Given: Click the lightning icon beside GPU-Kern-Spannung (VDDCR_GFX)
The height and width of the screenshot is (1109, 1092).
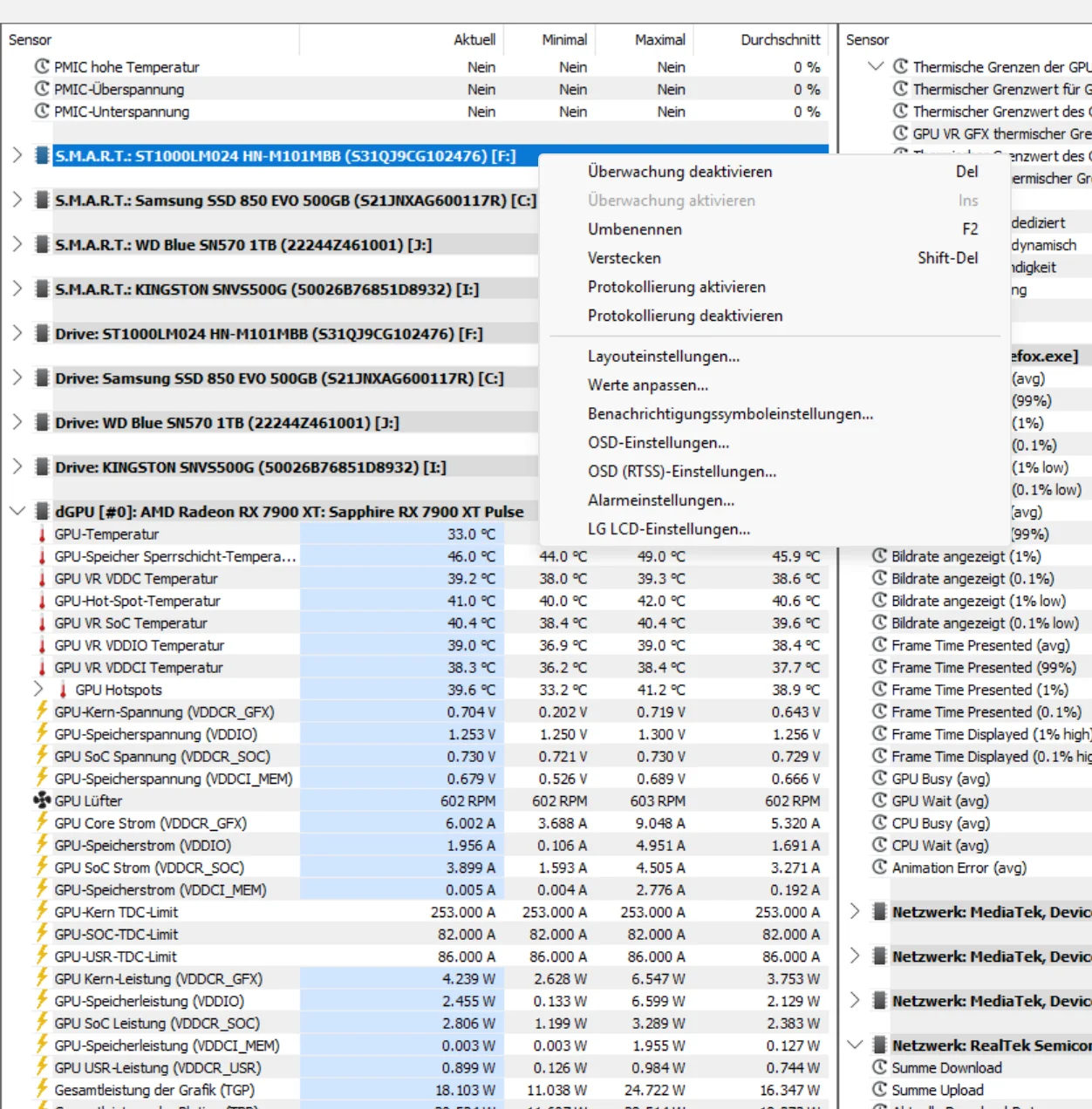Looking at the screenshot, I should [42, 711].
